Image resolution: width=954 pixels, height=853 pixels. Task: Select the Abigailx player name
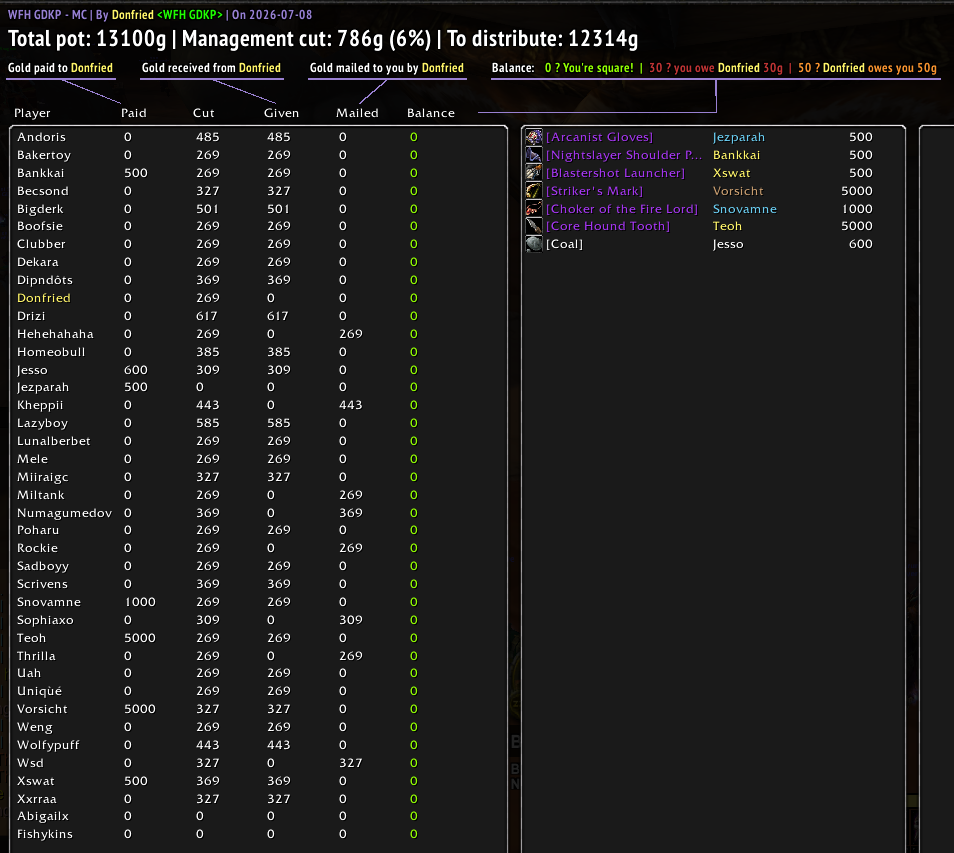coord(43,816)
